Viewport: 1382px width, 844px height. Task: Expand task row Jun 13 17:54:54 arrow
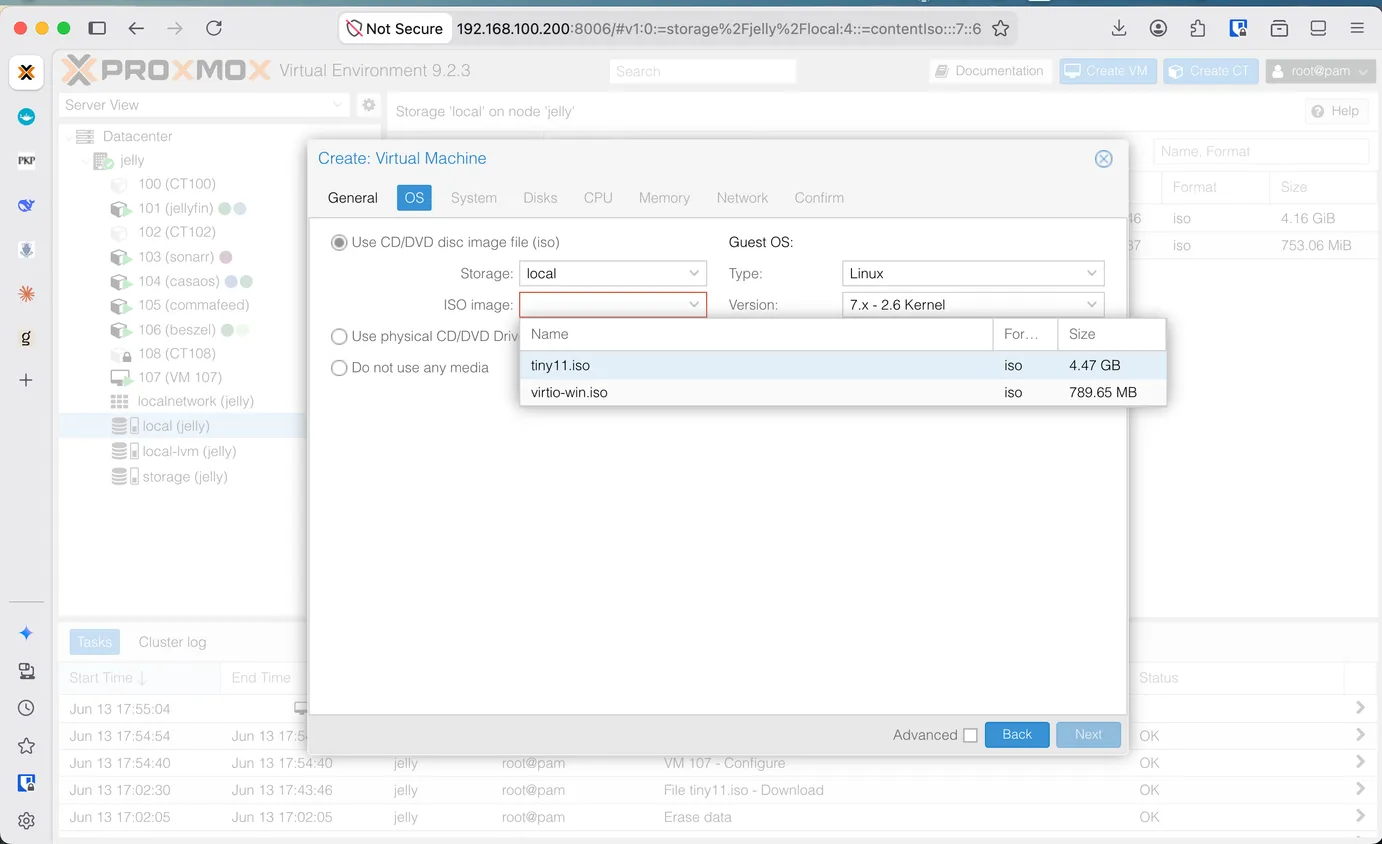1360,735
